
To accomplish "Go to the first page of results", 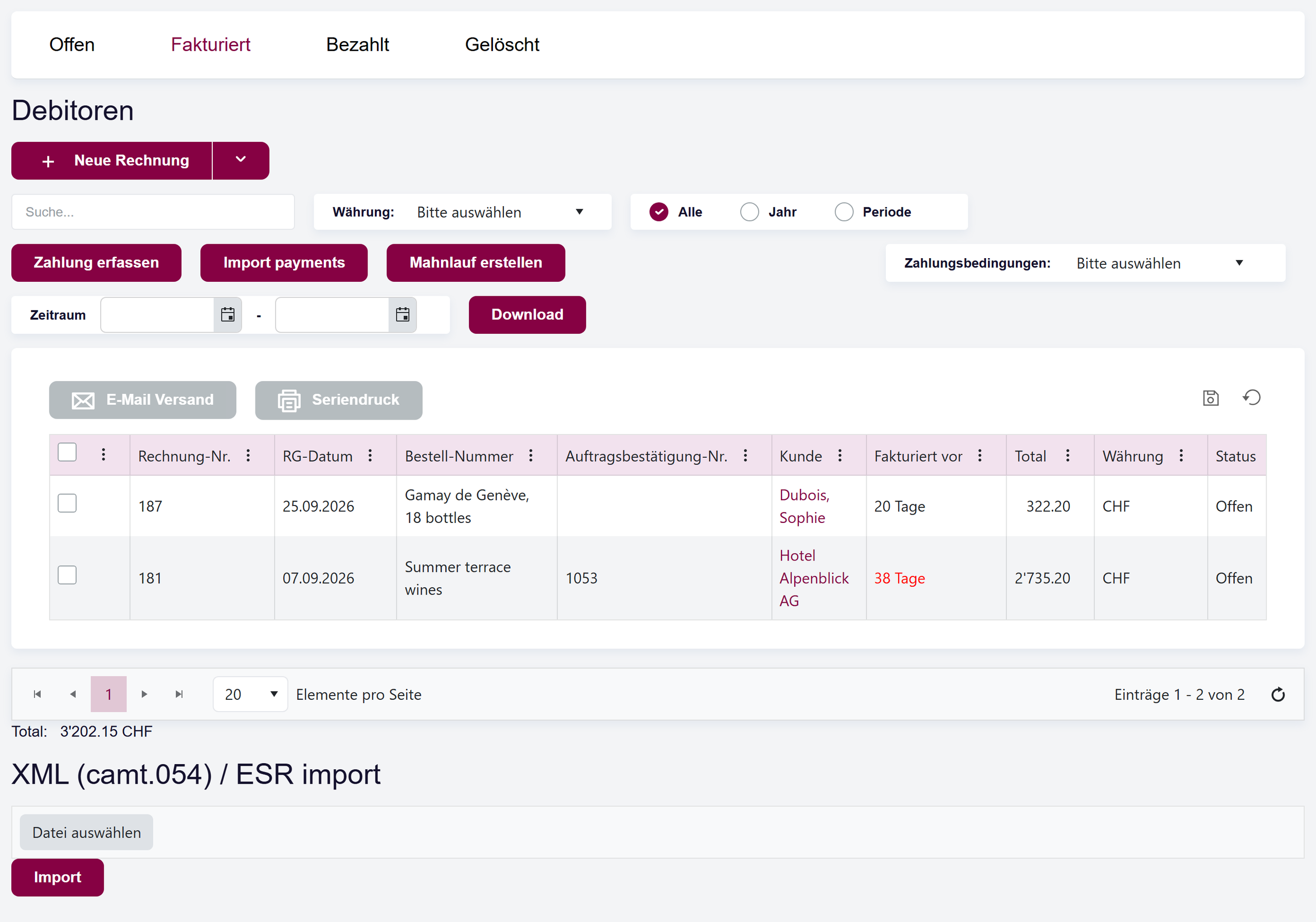I will pos(37,694).
